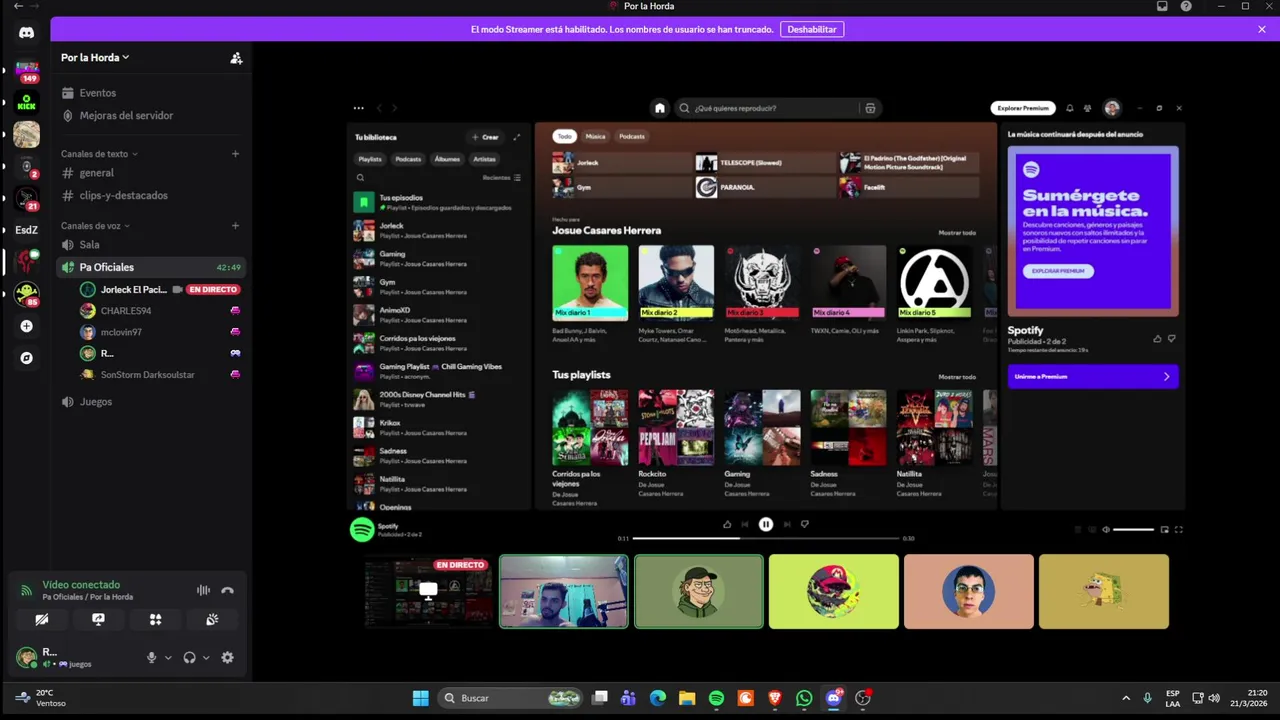
Task: Open WhatsApp from the Windows taskbar
Action: (x=804, y=698)
